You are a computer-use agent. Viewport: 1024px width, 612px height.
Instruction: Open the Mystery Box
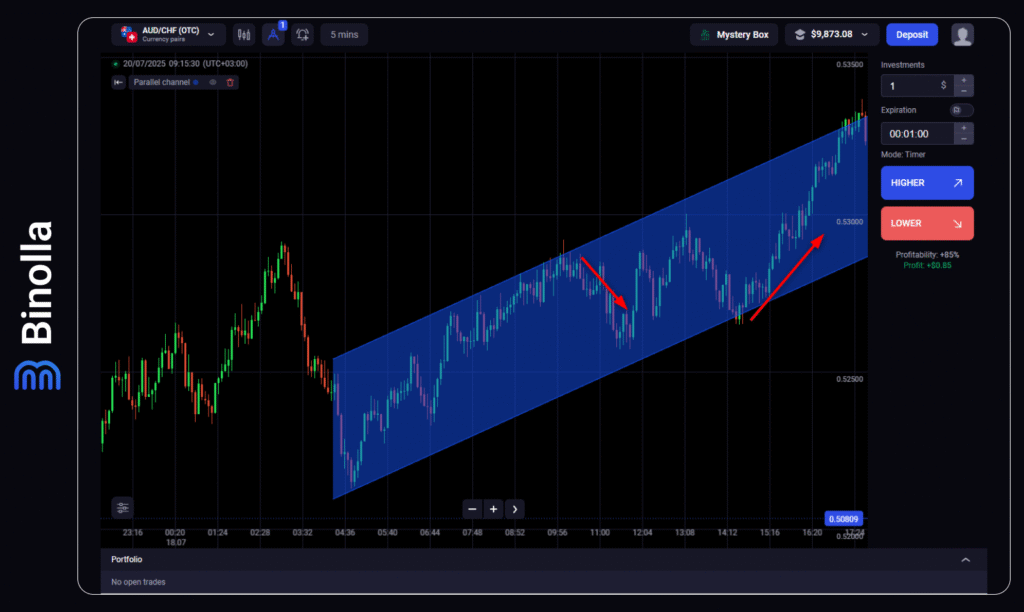pyautogui.click(x=734, y=35)
